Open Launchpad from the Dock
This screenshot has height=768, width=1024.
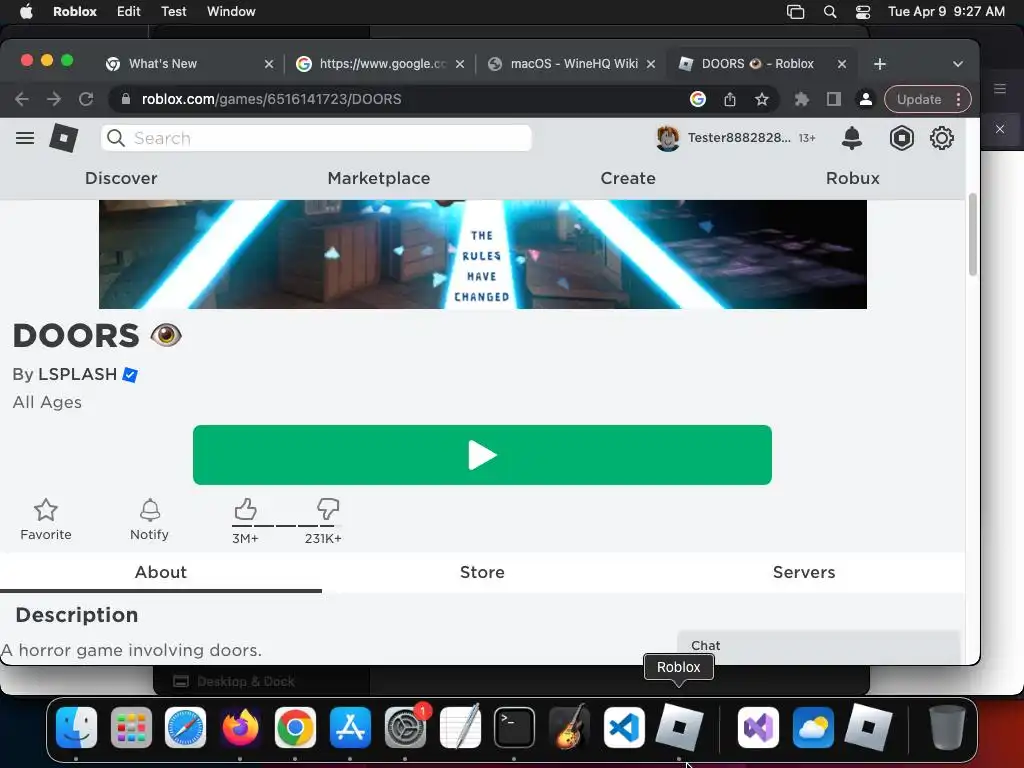click(x=131, y=728)
